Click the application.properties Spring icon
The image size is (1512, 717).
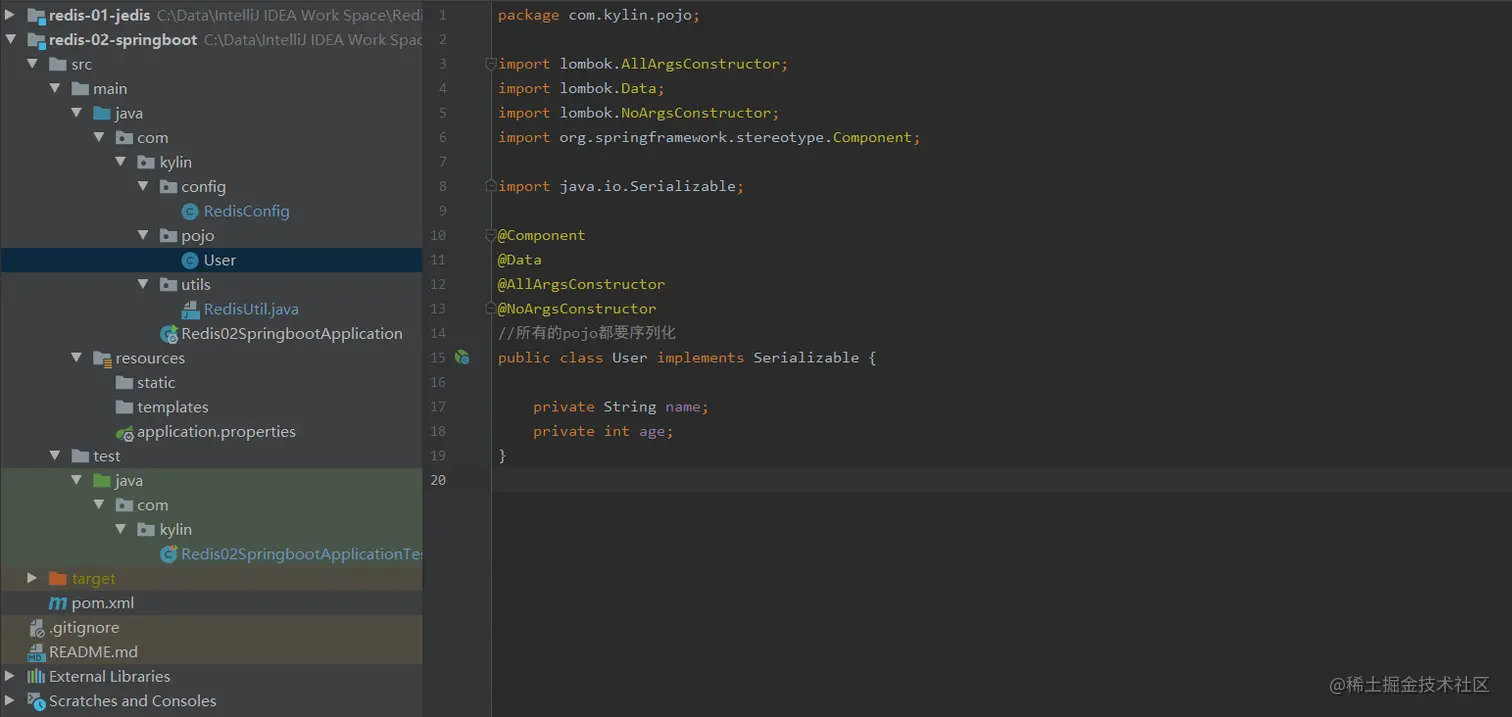click(124, 432)
